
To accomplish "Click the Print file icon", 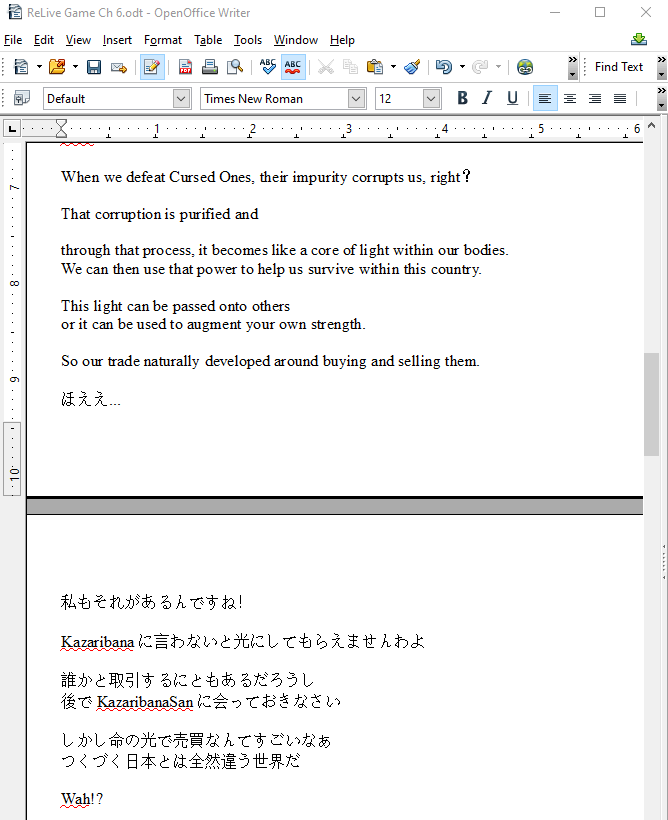I will pos(210,67).
